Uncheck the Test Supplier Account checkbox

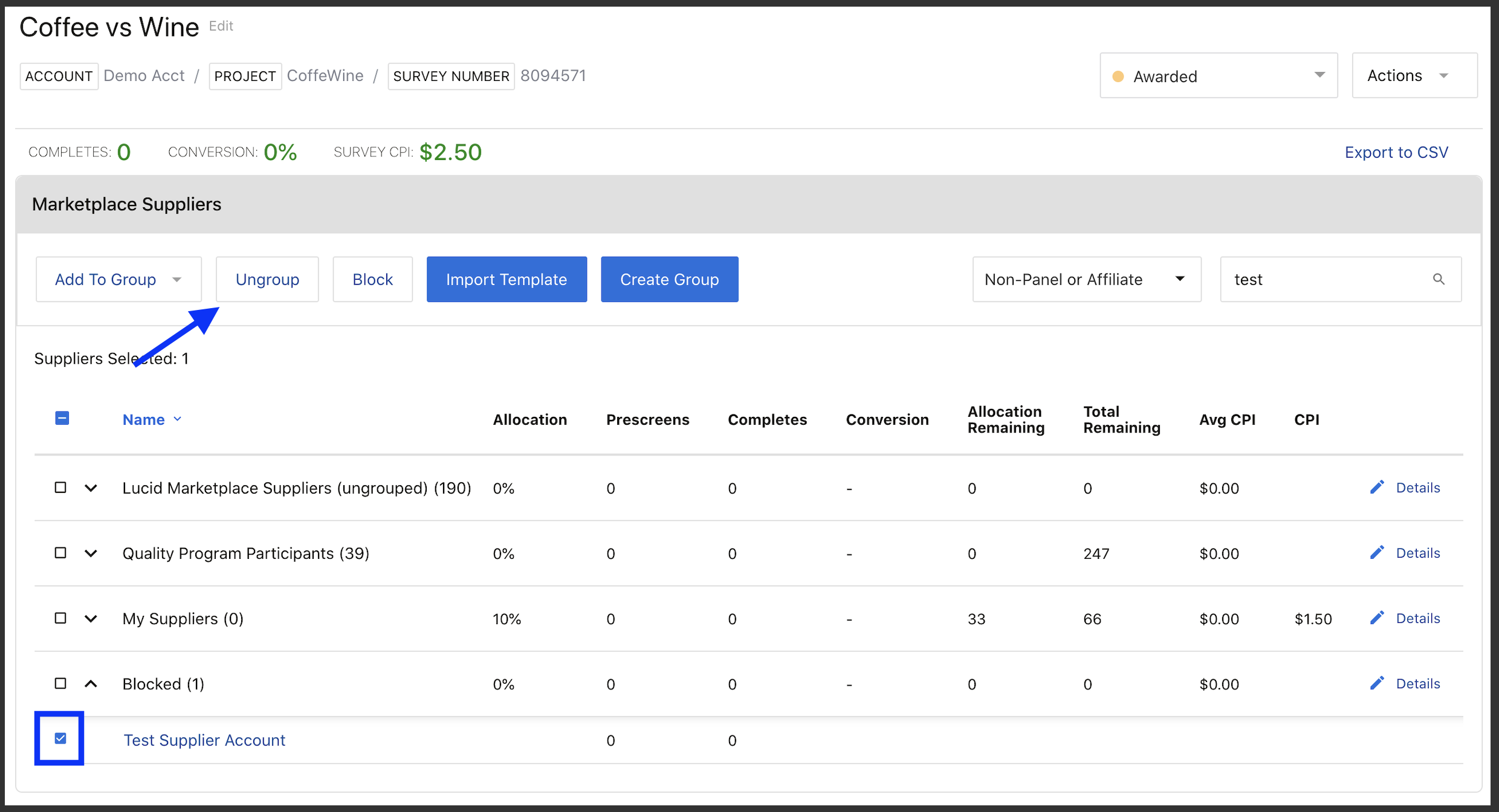(x=60, y=738)
